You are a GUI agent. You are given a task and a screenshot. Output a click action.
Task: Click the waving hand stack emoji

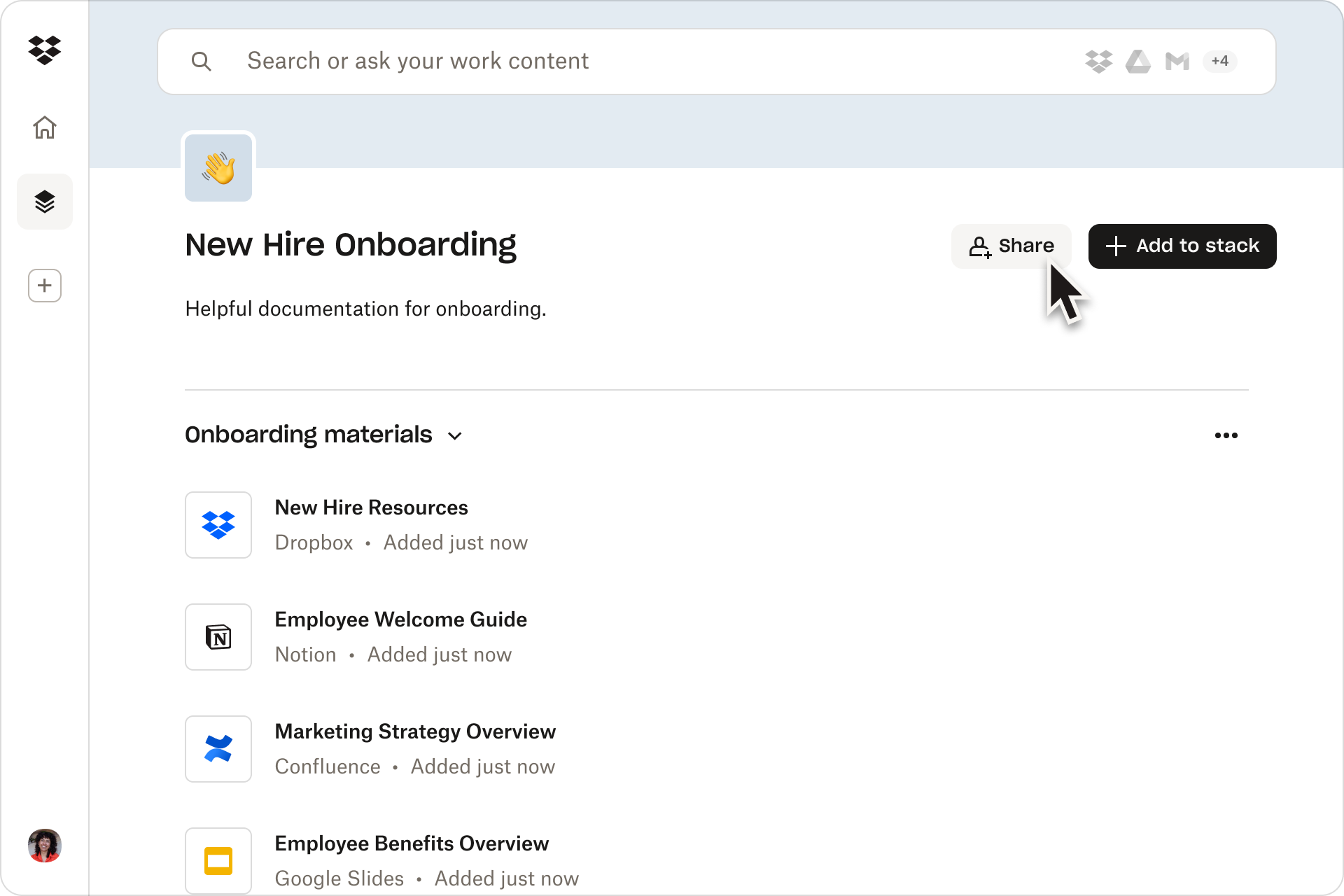coord(218,167)
